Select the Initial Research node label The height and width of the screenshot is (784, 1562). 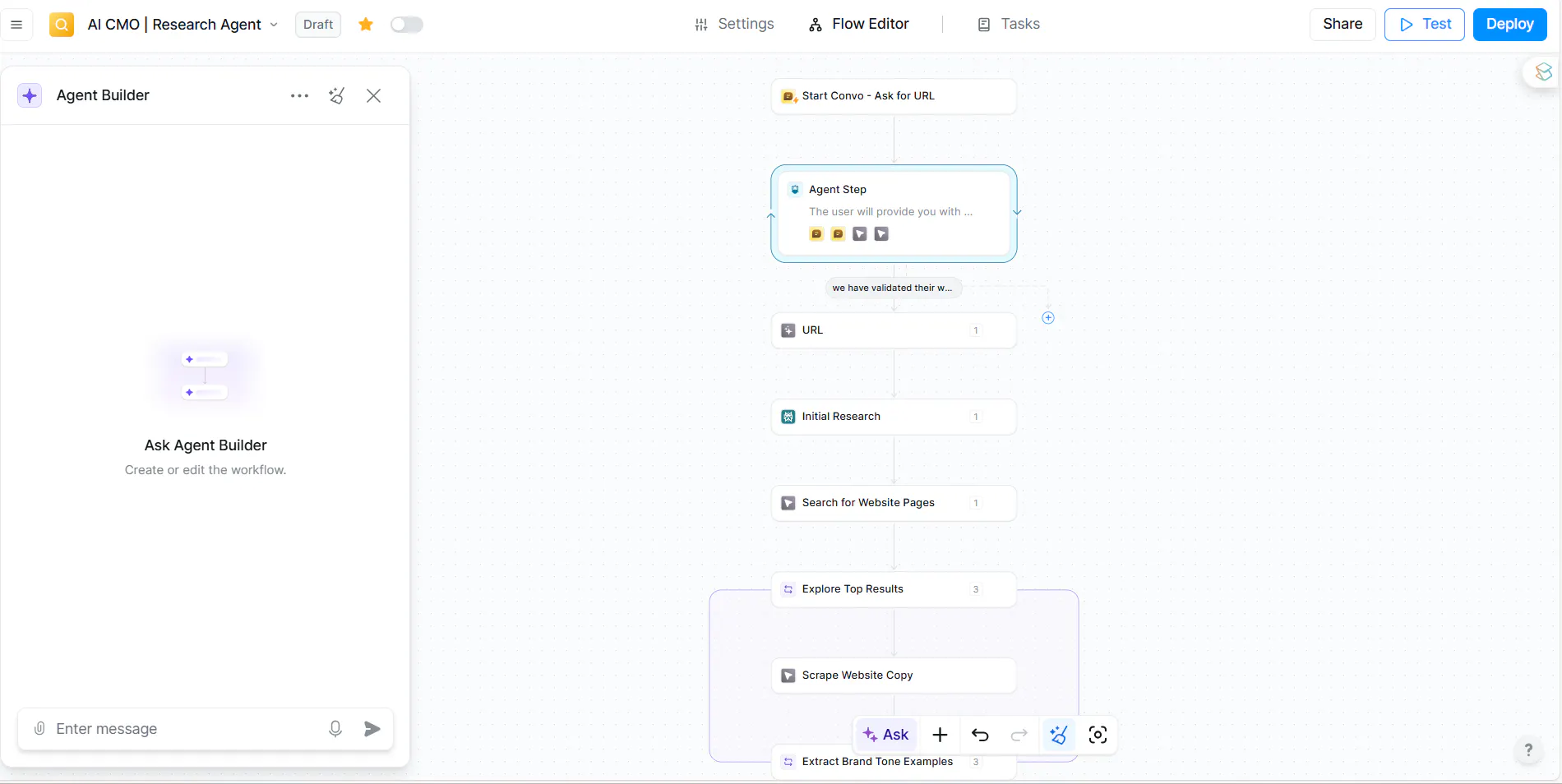[841, 417]
